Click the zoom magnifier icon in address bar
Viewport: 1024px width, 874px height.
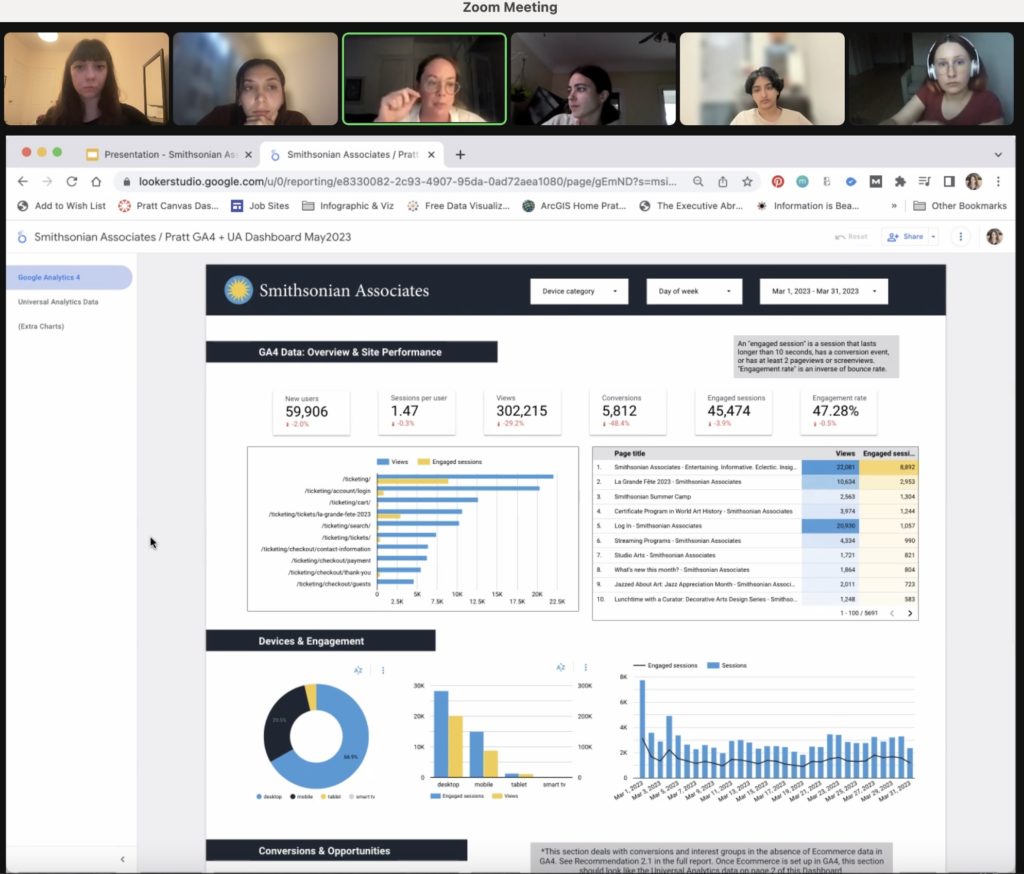[698, 182]
